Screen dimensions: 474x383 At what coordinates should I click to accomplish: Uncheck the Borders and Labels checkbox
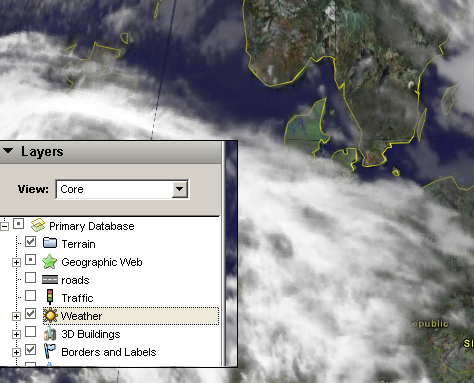click(x=31, y=350)
